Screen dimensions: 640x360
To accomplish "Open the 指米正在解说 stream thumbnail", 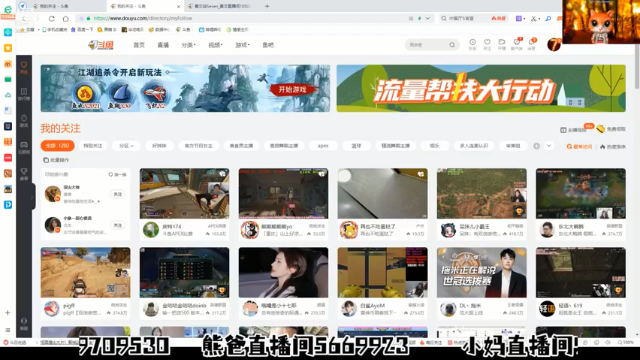I will pos(482,272).
